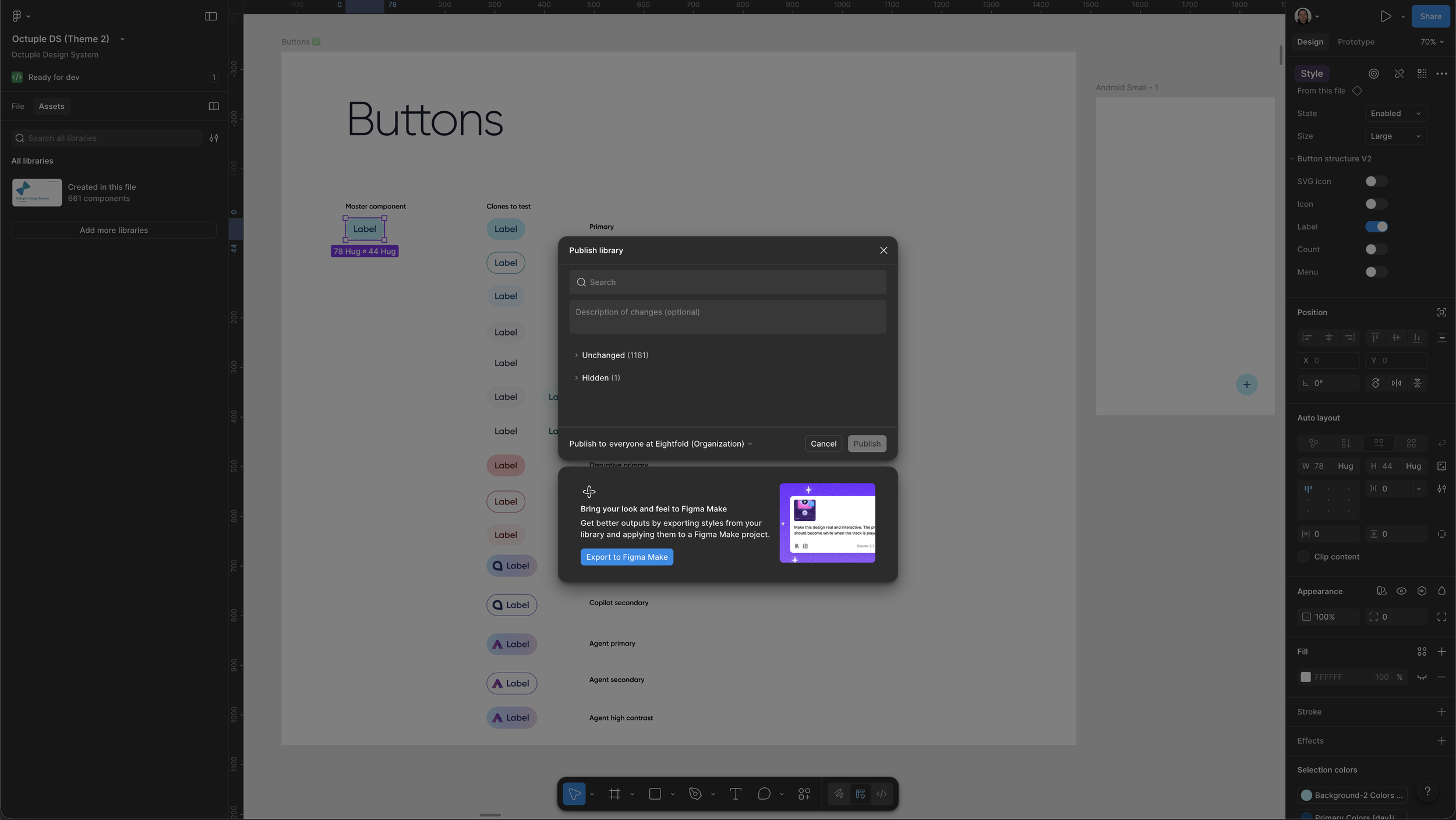This screenshot has width=1456, height=820.
Task: Expand the Unchanged items group
Action: 577,355
